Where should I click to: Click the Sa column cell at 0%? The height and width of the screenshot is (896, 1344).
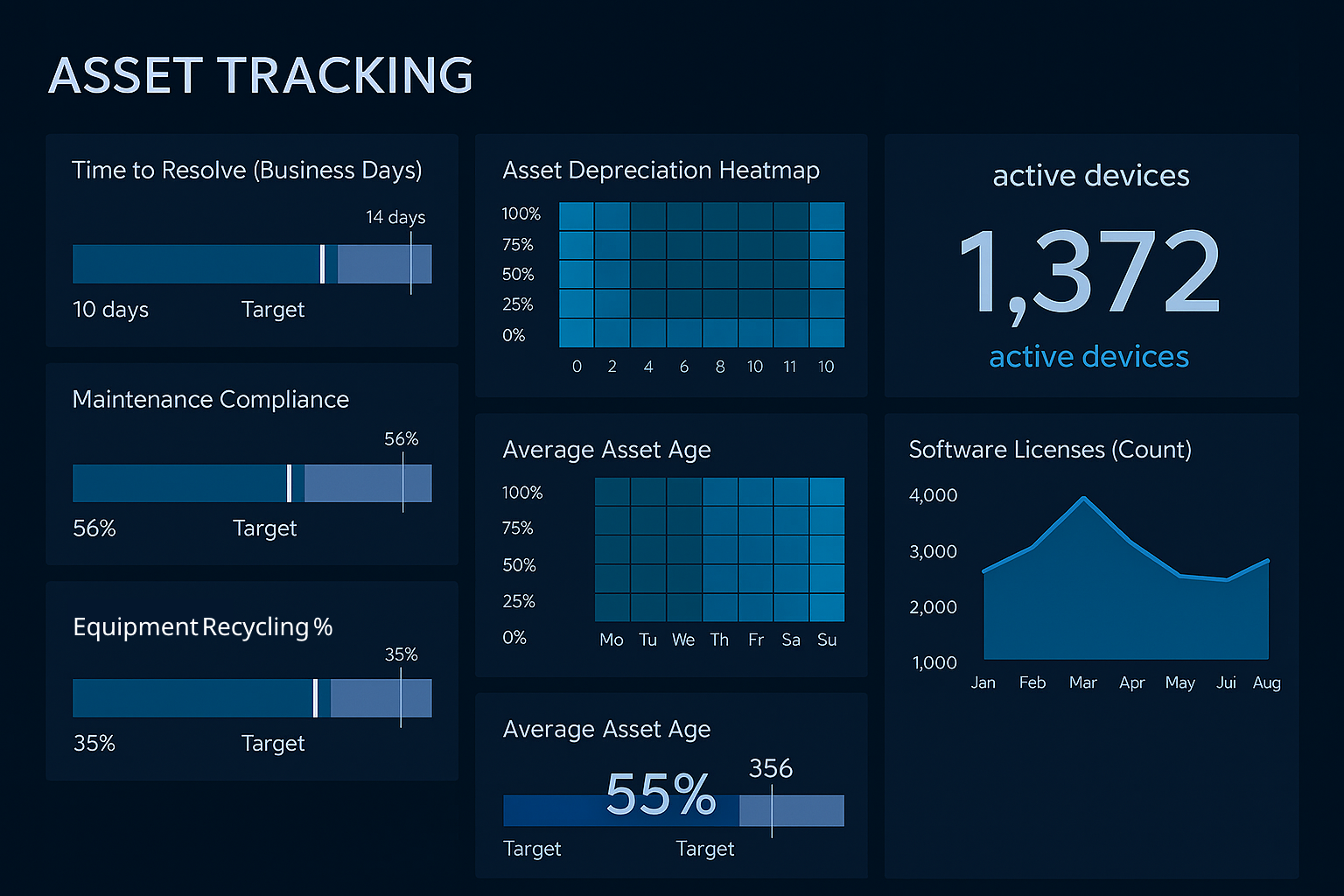click(x=791, y=607)
